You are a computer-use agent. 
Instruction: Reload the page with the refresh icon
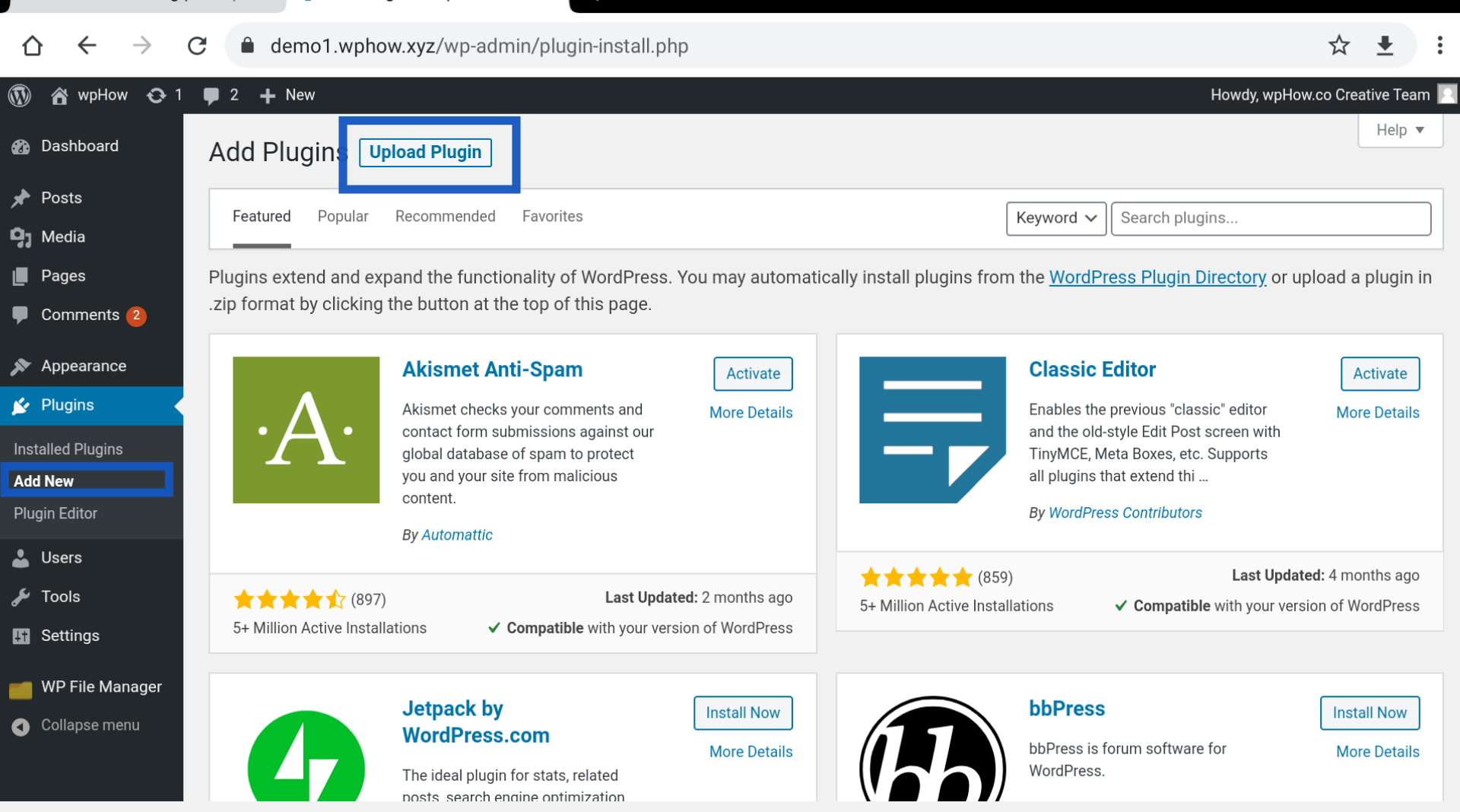coord(197,46)
